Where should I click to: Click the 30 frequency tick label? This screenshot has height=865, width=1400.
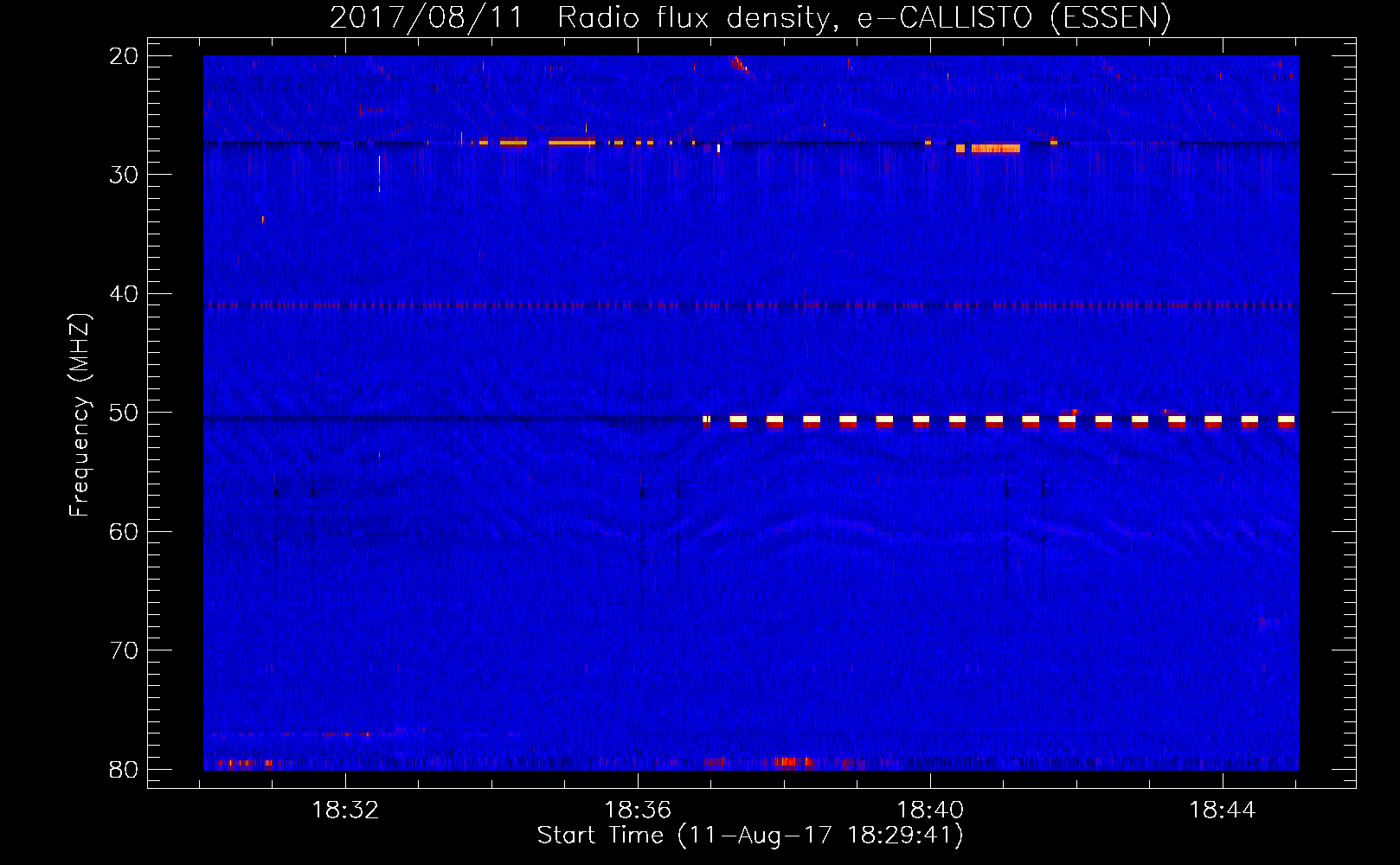click(124, 175)
